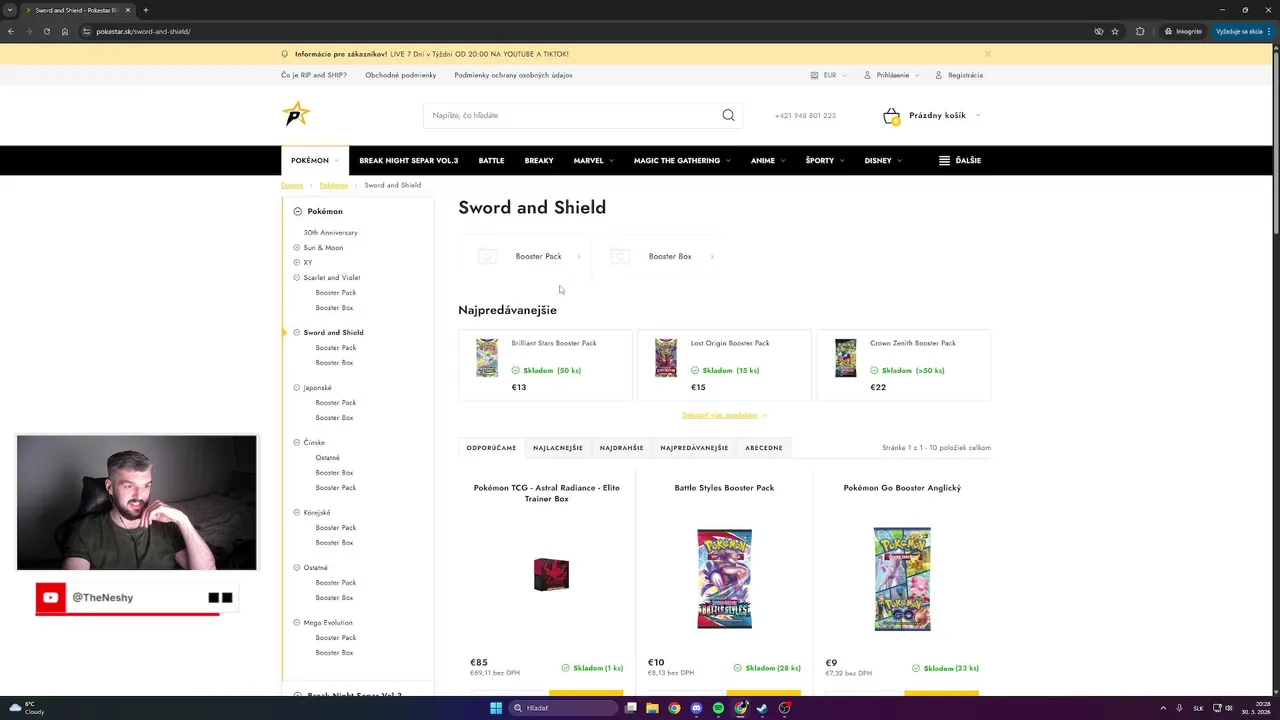Open the Booster Box category tile
Screen dimensions: 1280x720
click(x=658, y=256)
